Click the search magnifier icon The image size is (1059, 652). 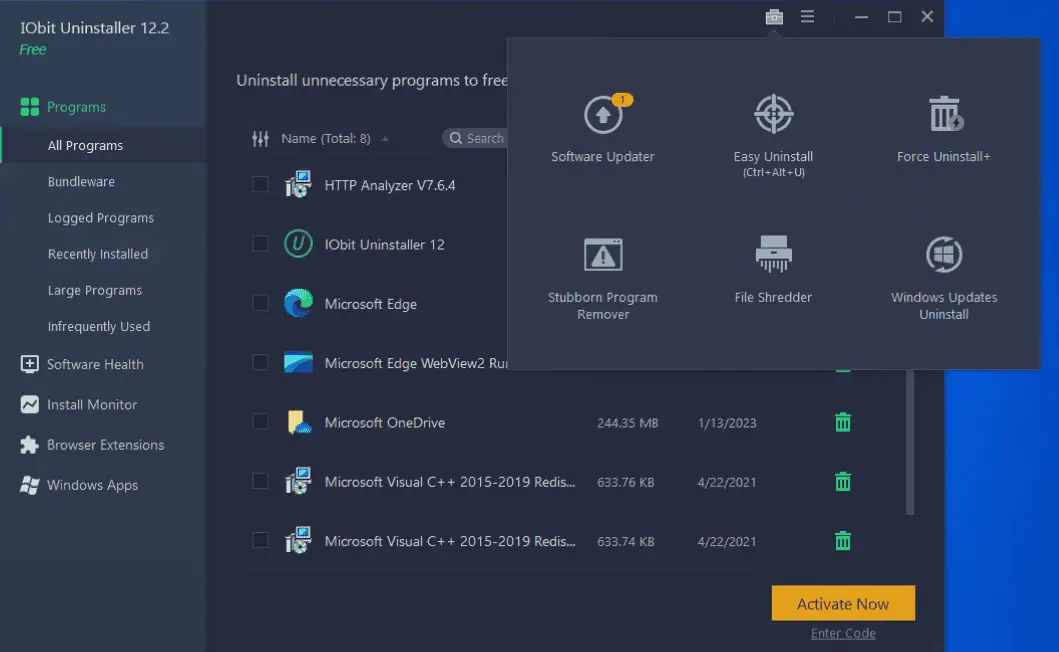pos(456,139)
